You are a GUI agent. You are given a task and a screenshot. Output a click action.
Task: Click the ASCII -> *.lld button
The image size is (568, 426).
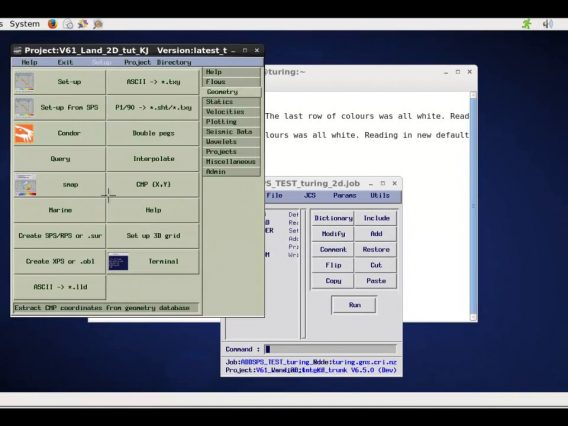point(59,287)
